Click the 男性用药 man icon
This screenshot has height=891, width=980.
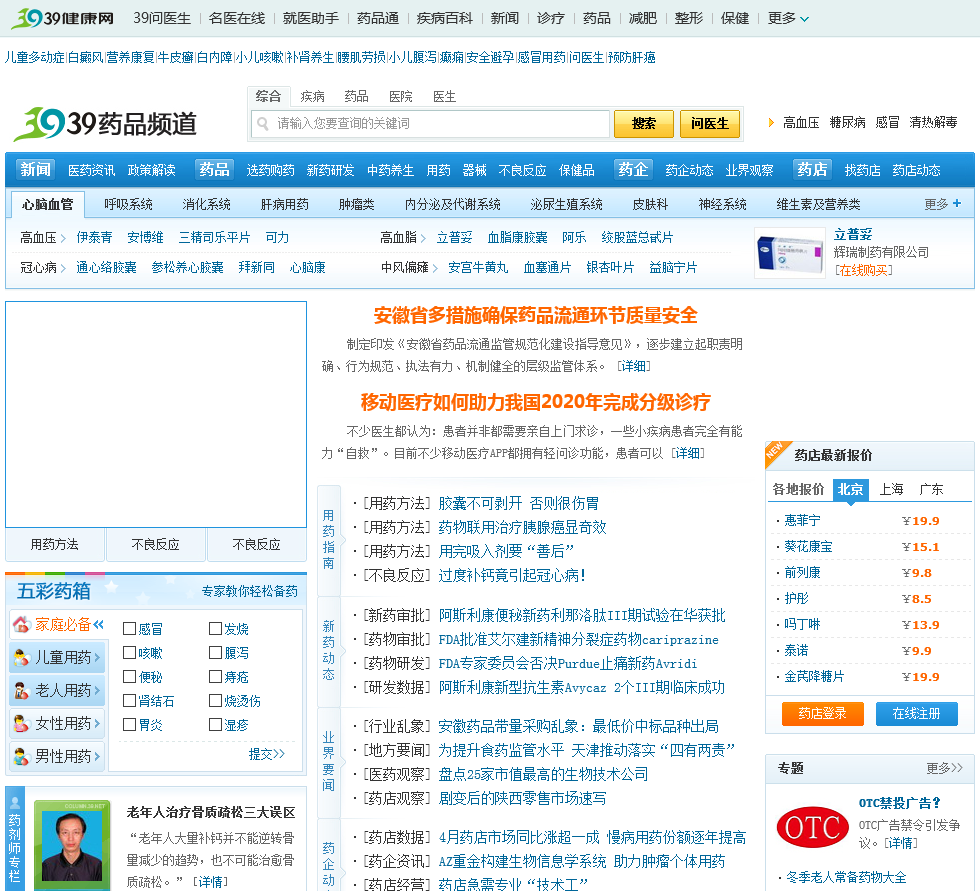point(21,757)
